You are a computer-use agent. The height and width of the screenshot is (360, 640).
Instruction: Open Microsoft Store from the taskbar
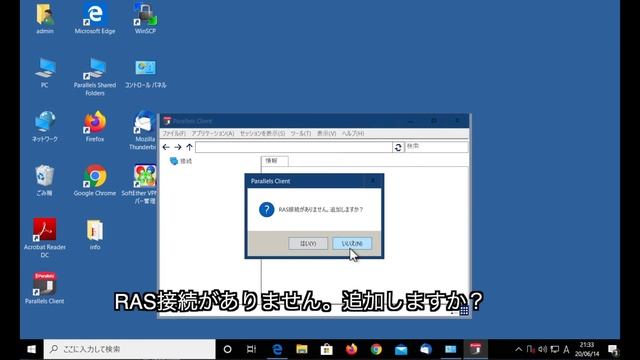327,349
